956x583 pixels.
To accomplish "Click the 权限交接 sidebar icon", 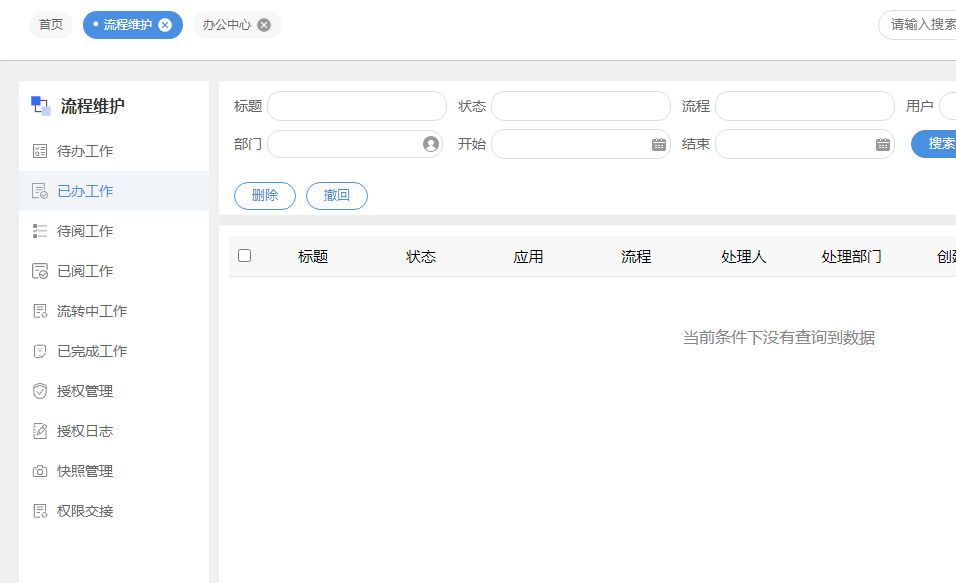I will tap(40, 511).
